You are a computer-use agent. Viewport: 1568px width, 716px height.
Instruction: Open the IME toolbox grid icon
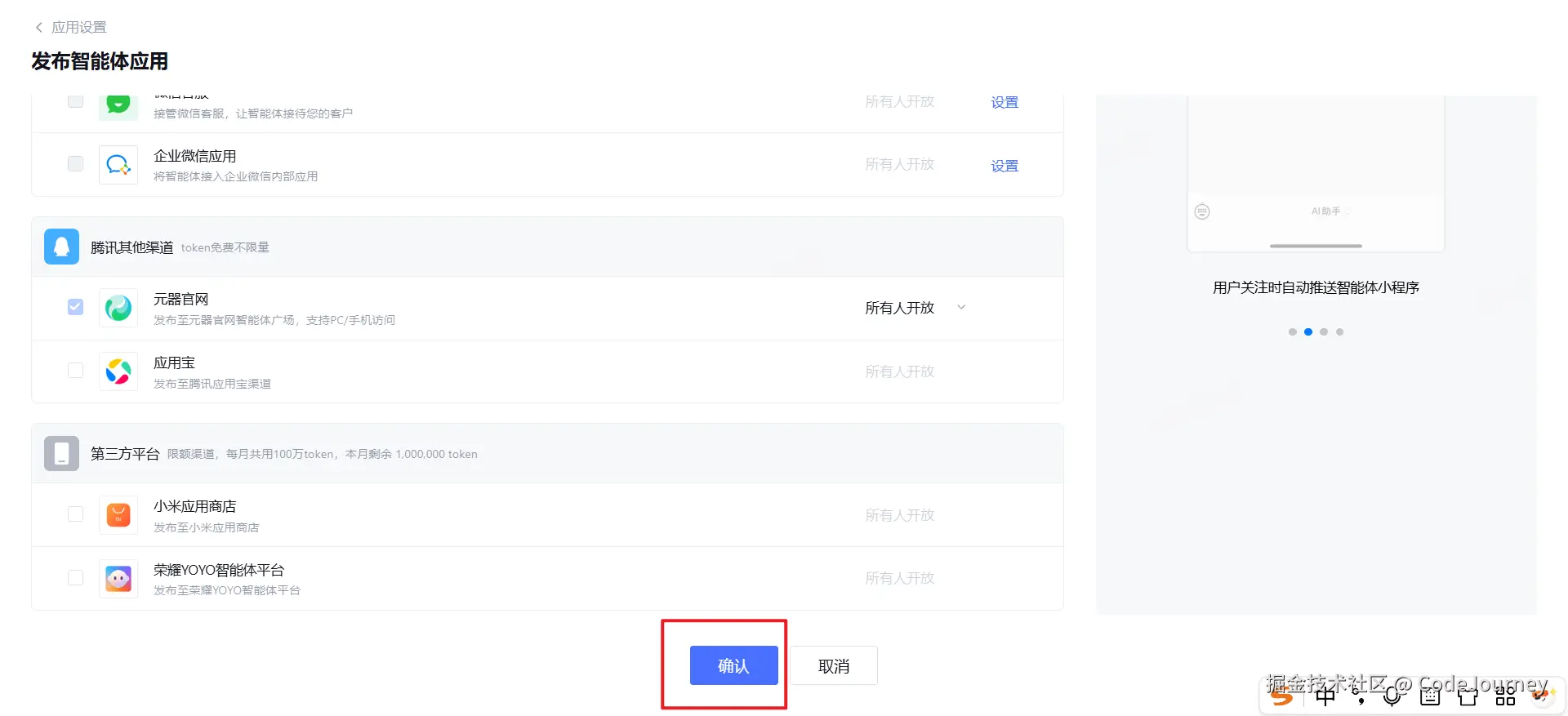coord(1505,696)
